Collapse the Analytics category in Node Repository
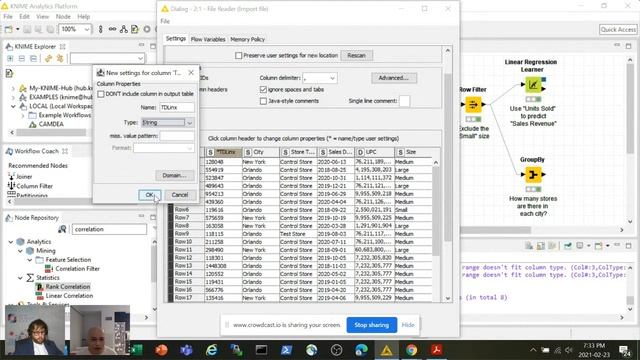The image size is (640, 360). [x=11, y=242]
